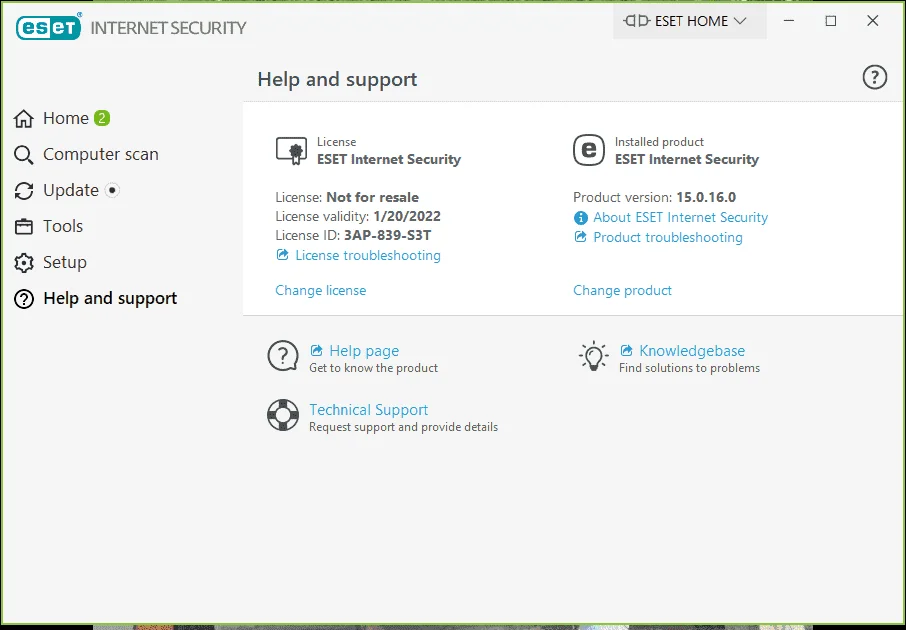Click the external link icon beside Help page
The width and height of the screenshot is (906, 630).
coord(317,350)
